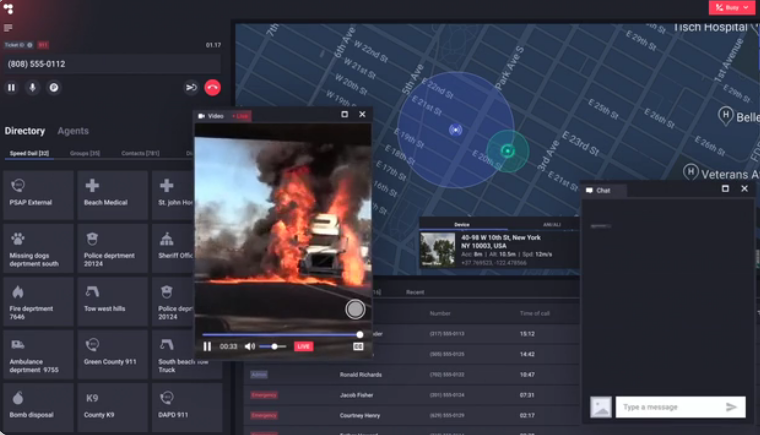Viewport: 760px width, 435px height.
Task: Select the Device tab in location panel
Action: [462, 225]
